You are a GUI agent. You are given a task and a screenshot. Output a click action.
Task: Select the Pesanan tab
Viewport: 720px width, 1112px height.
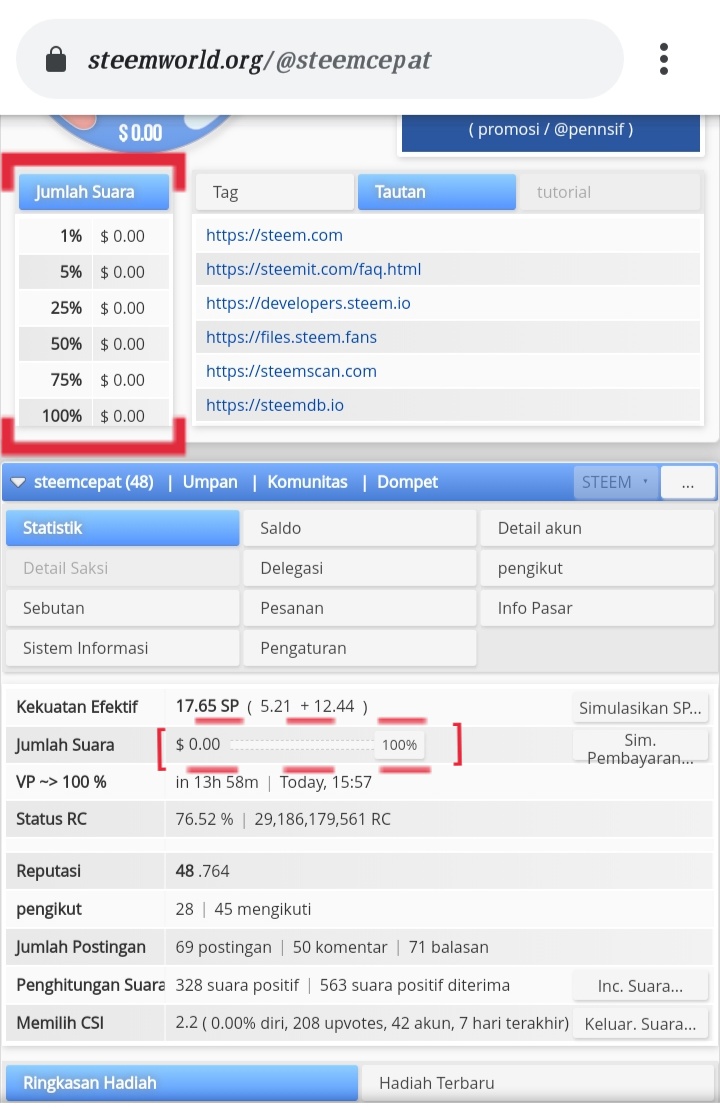point(359,608)
